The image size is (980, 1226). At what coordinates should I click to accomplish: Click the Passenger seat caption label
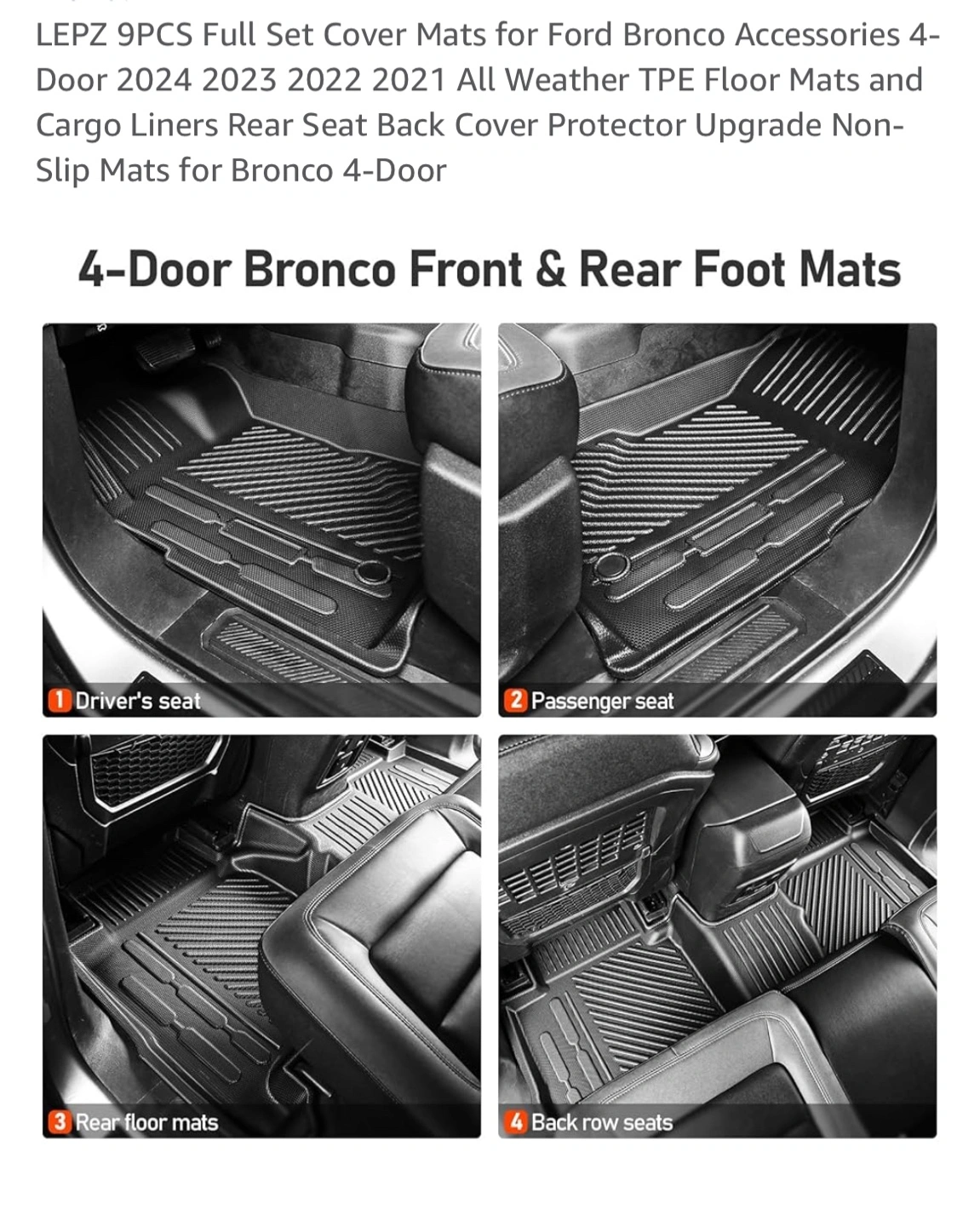coord(603,701)
